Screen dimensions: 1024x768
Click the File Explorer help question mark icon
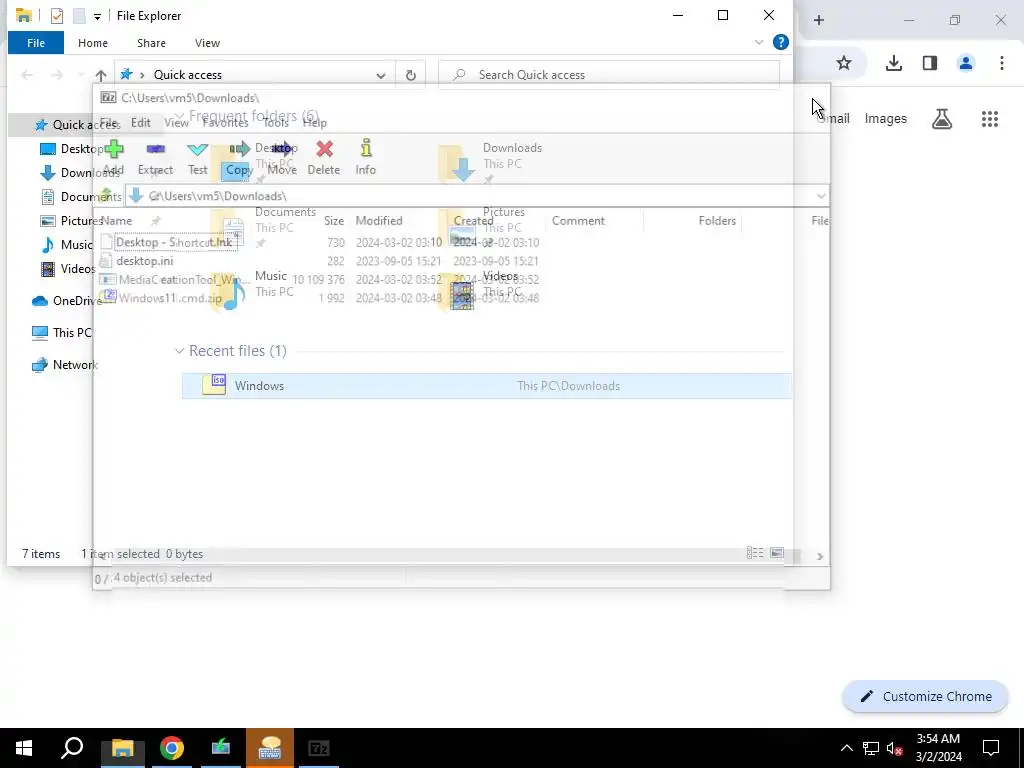click(780, 42)
